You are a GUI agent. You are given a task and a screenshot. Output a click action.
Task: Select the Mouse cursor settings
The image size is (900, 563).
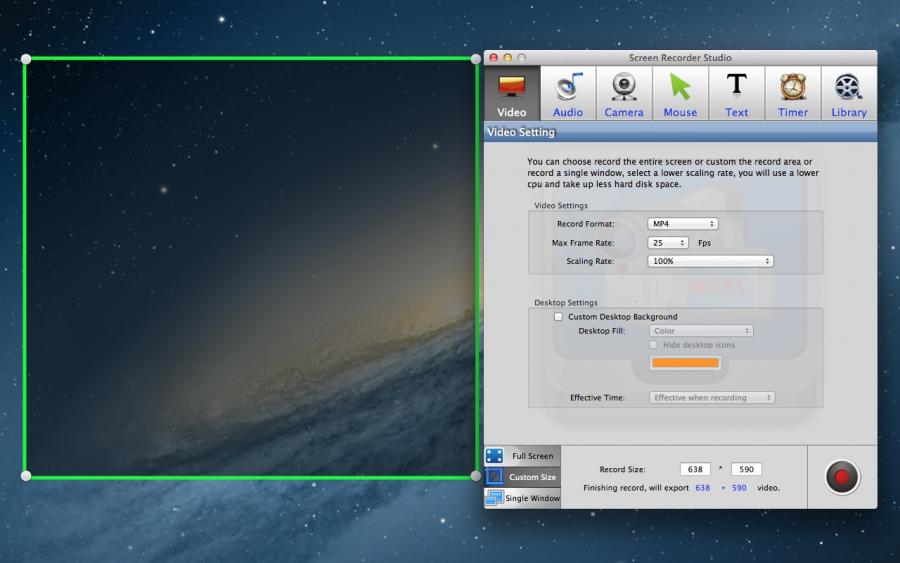click(680, 94)
